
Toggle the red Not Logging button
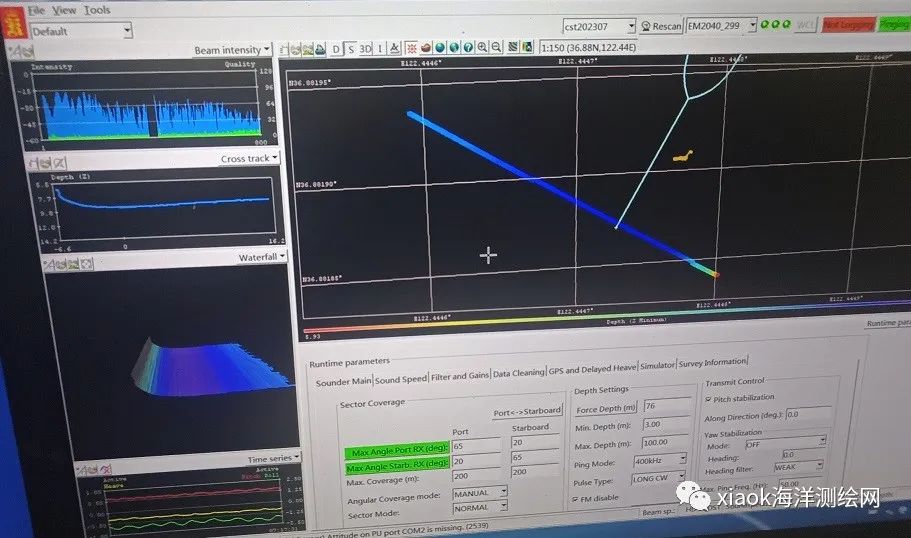[x=847, y=25]
